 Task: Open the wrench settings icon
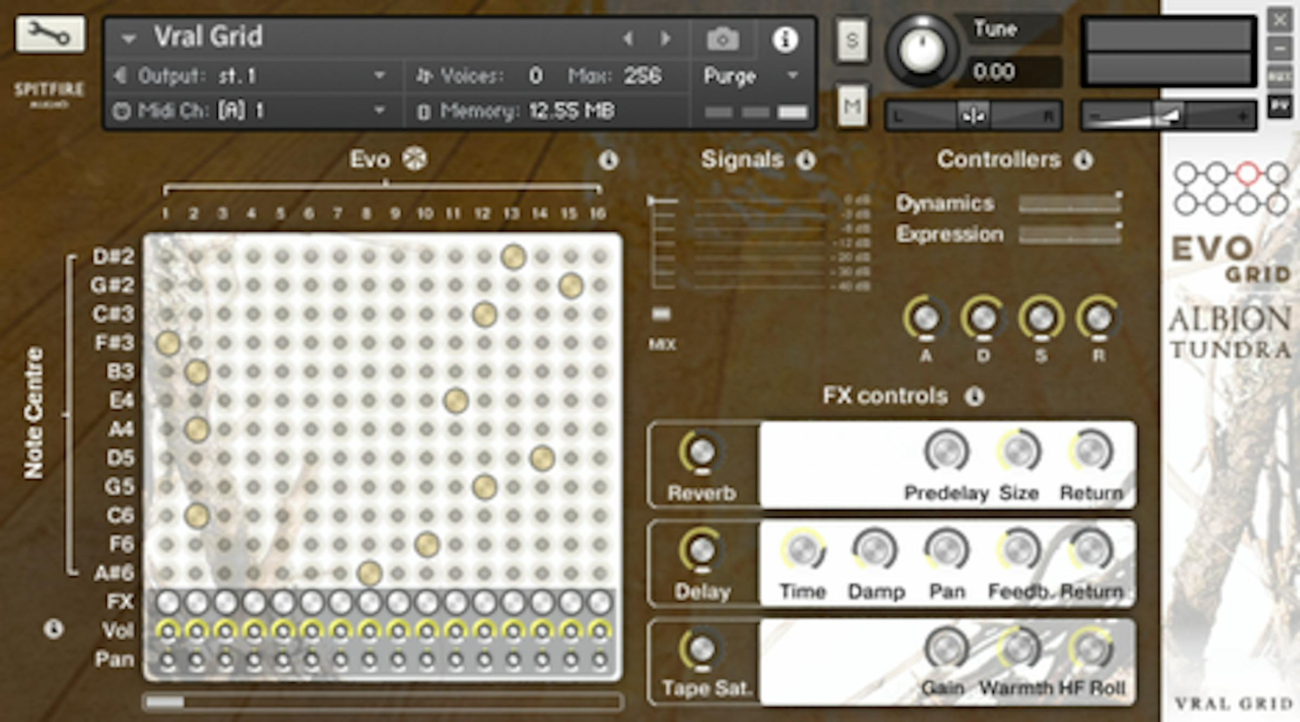click(x=49, y=35)
